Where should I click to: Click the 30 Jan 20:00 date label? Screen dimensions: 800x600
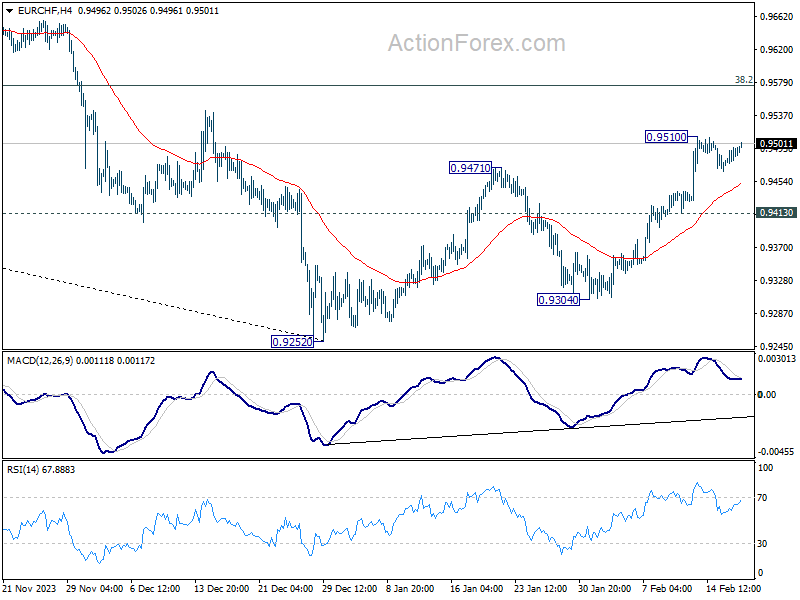tap(605, 588)
